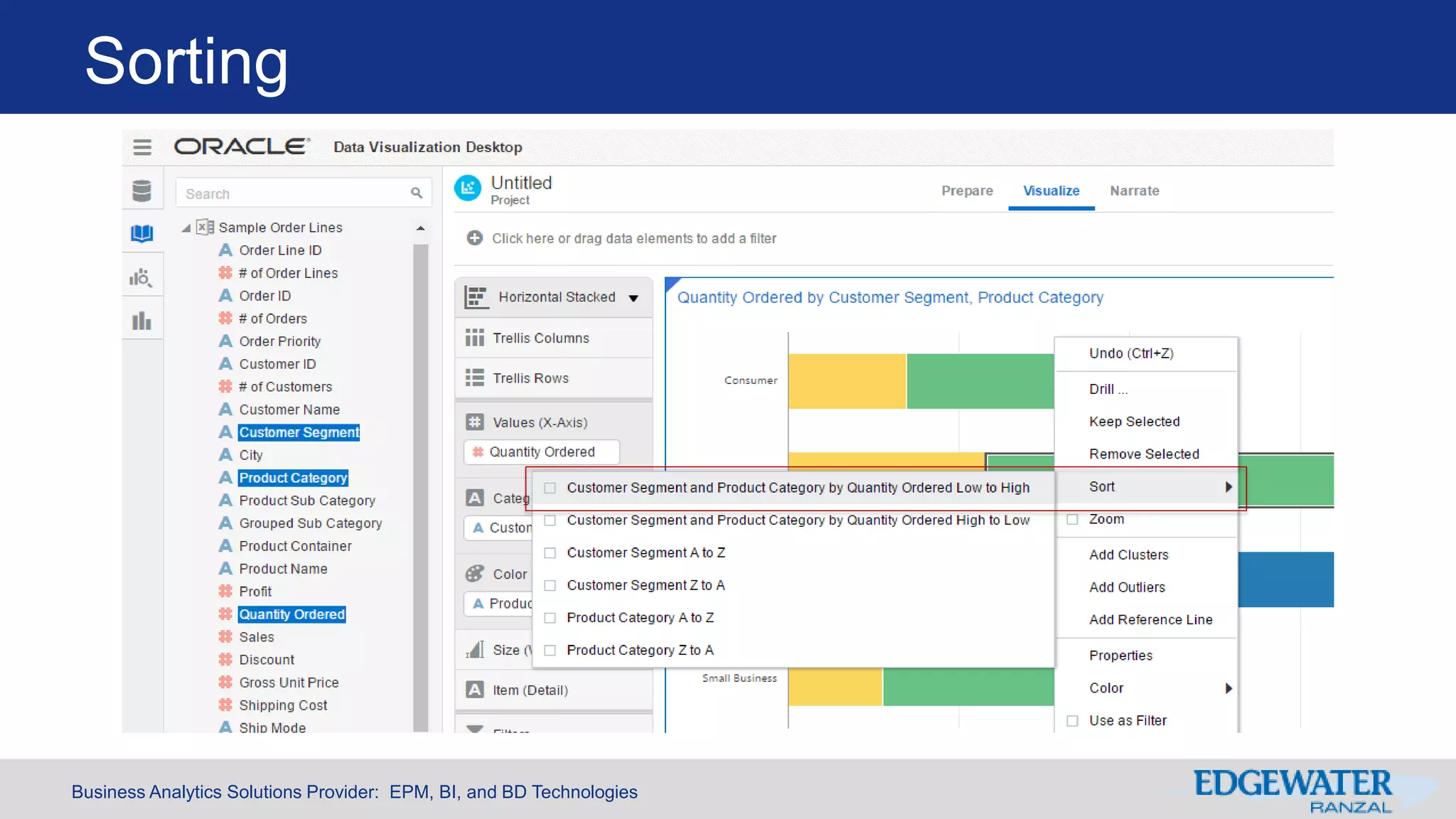Toggle the Zoom checkbox in context menu
This screenshot has height=819, width=1456.
1072,520
